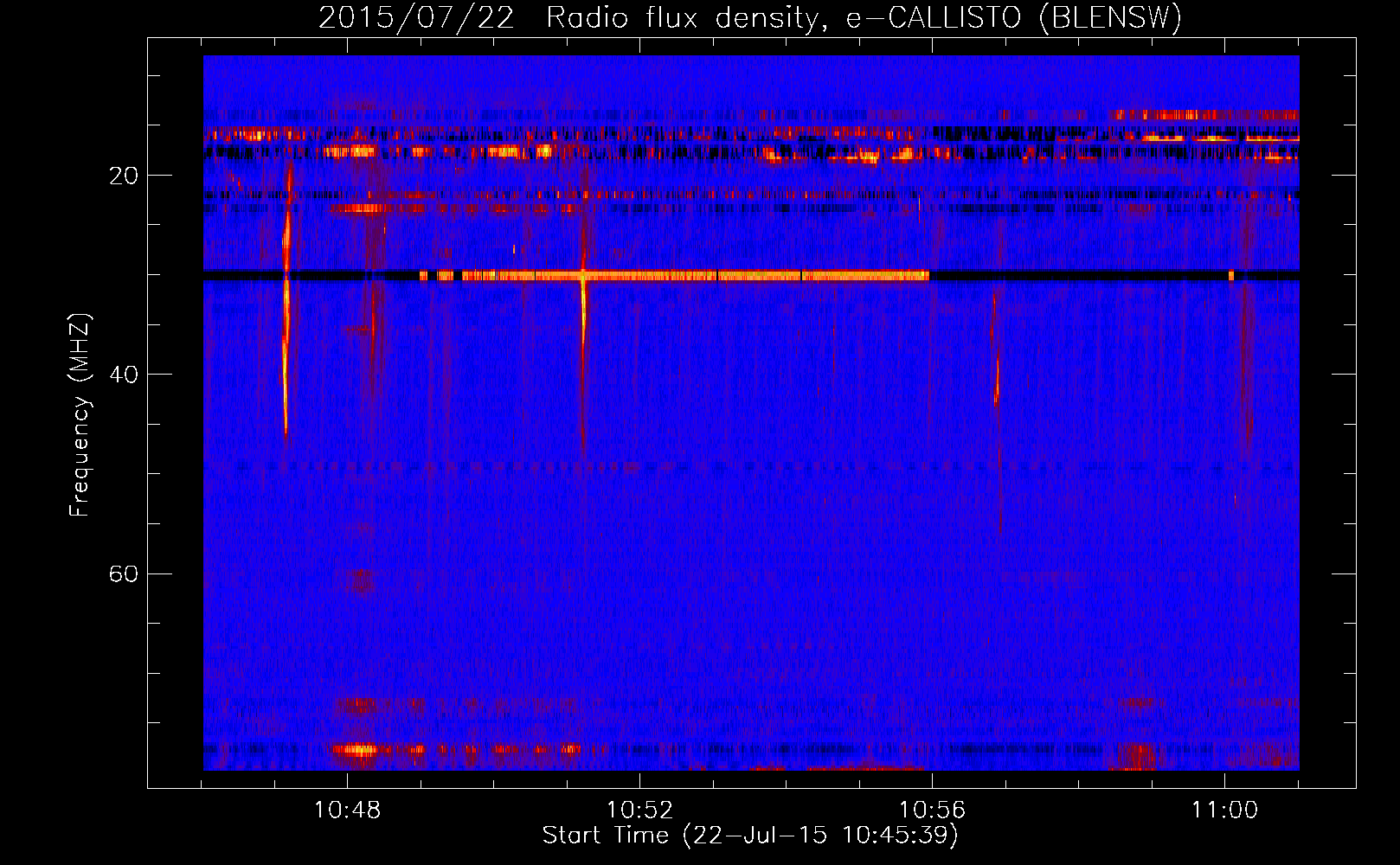Click the '60' frequency tick label
1400x865 pixels.
[123, 573]
